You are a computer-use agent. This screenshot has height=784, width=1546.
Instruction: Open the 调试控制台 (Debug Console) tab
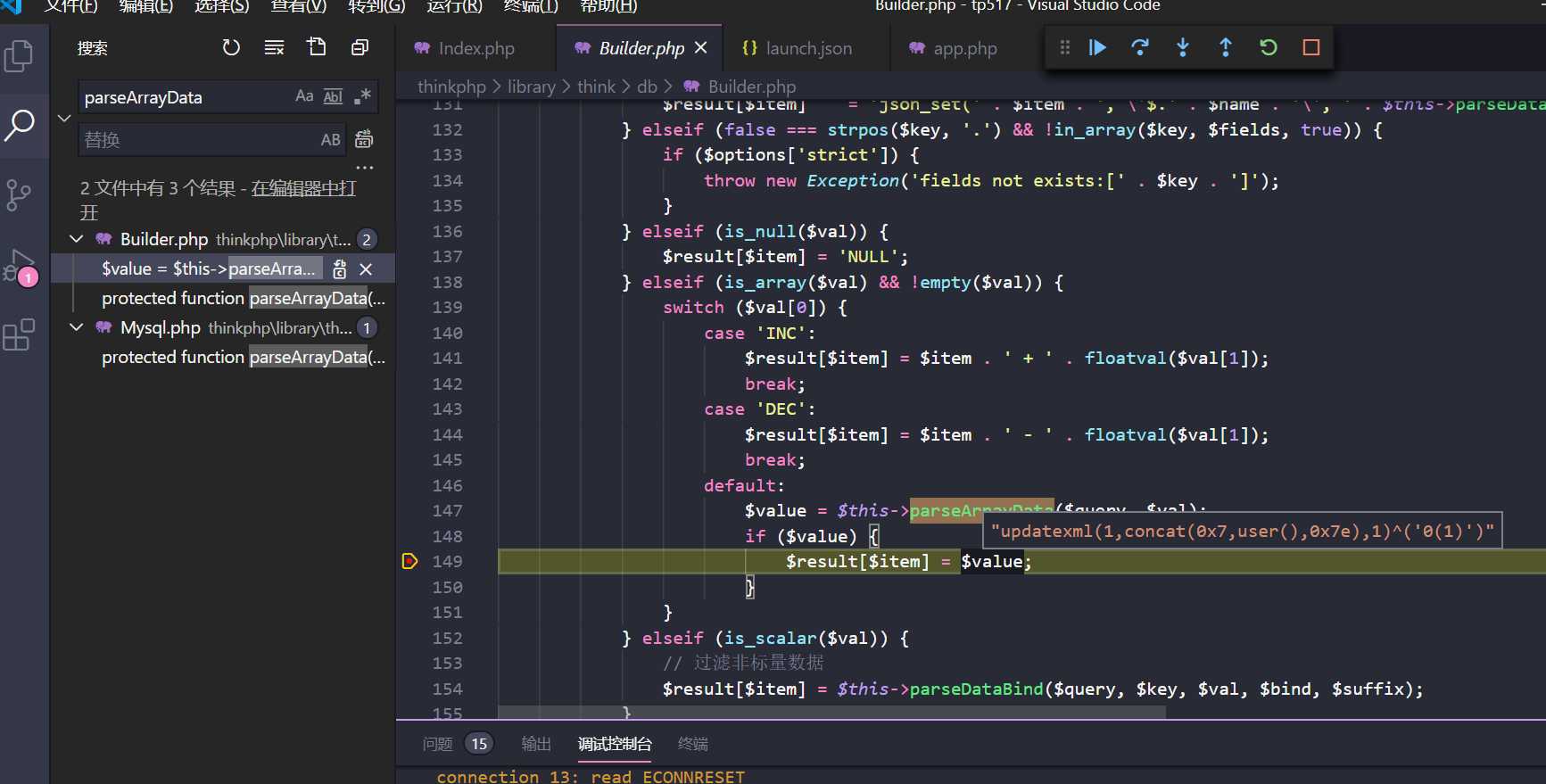click(615, 744)
